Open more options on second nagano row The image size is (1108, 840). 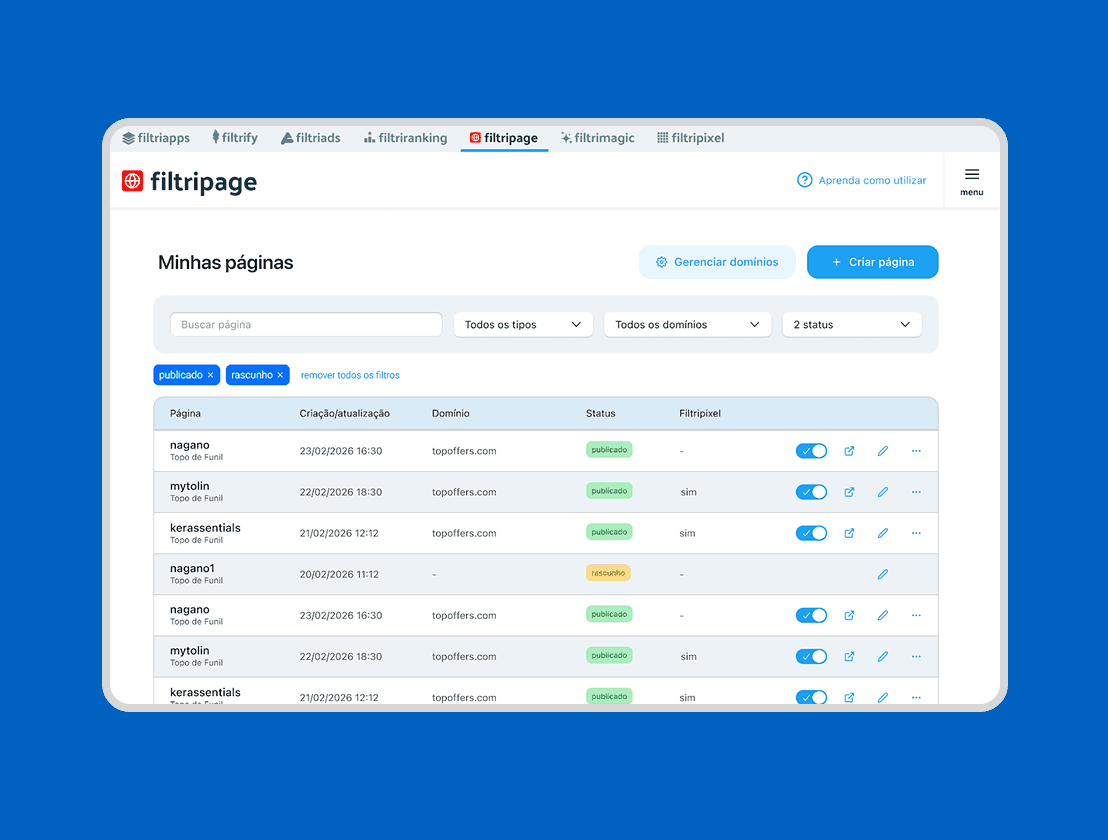pyautogui.click(x=917, y=615)
